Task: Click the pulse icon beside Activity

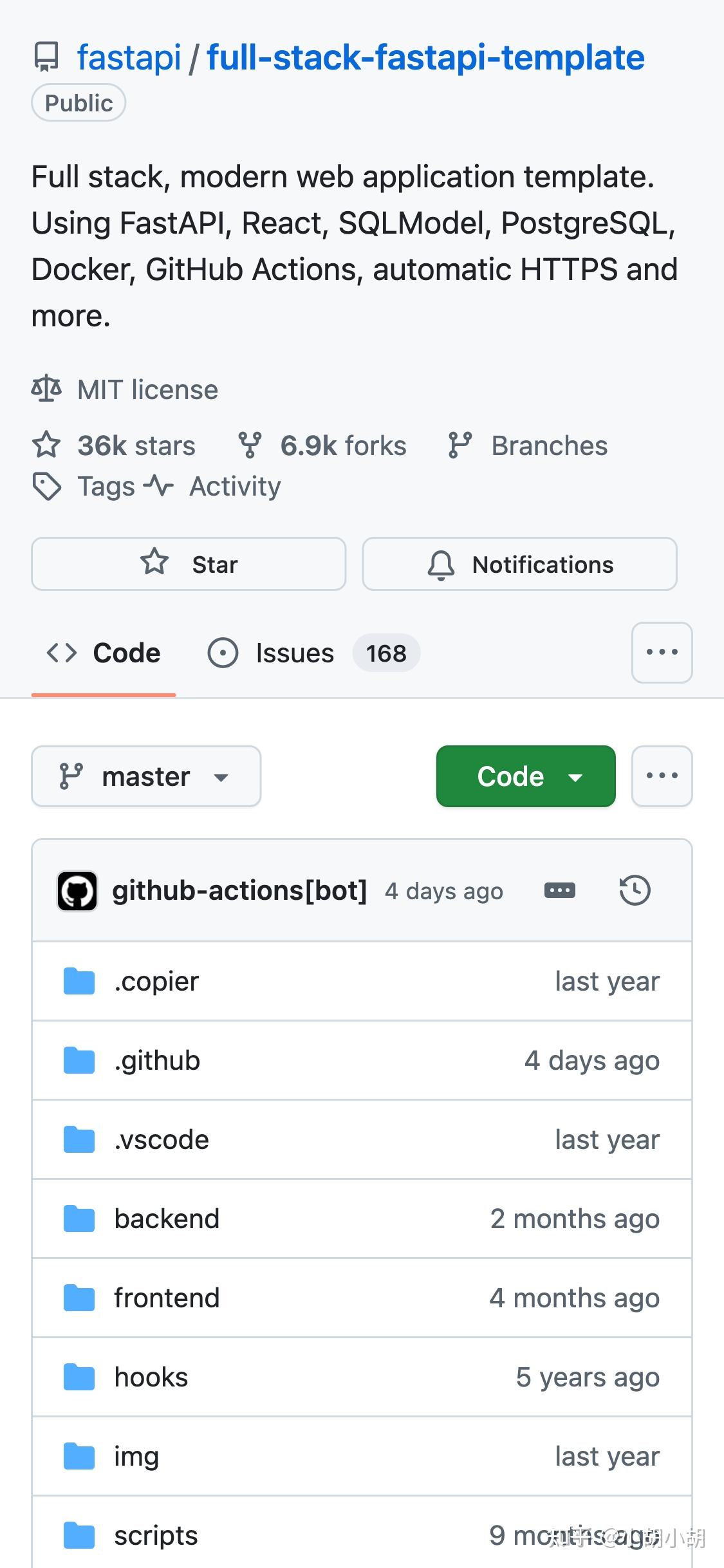Action: [x=158, y=485]
